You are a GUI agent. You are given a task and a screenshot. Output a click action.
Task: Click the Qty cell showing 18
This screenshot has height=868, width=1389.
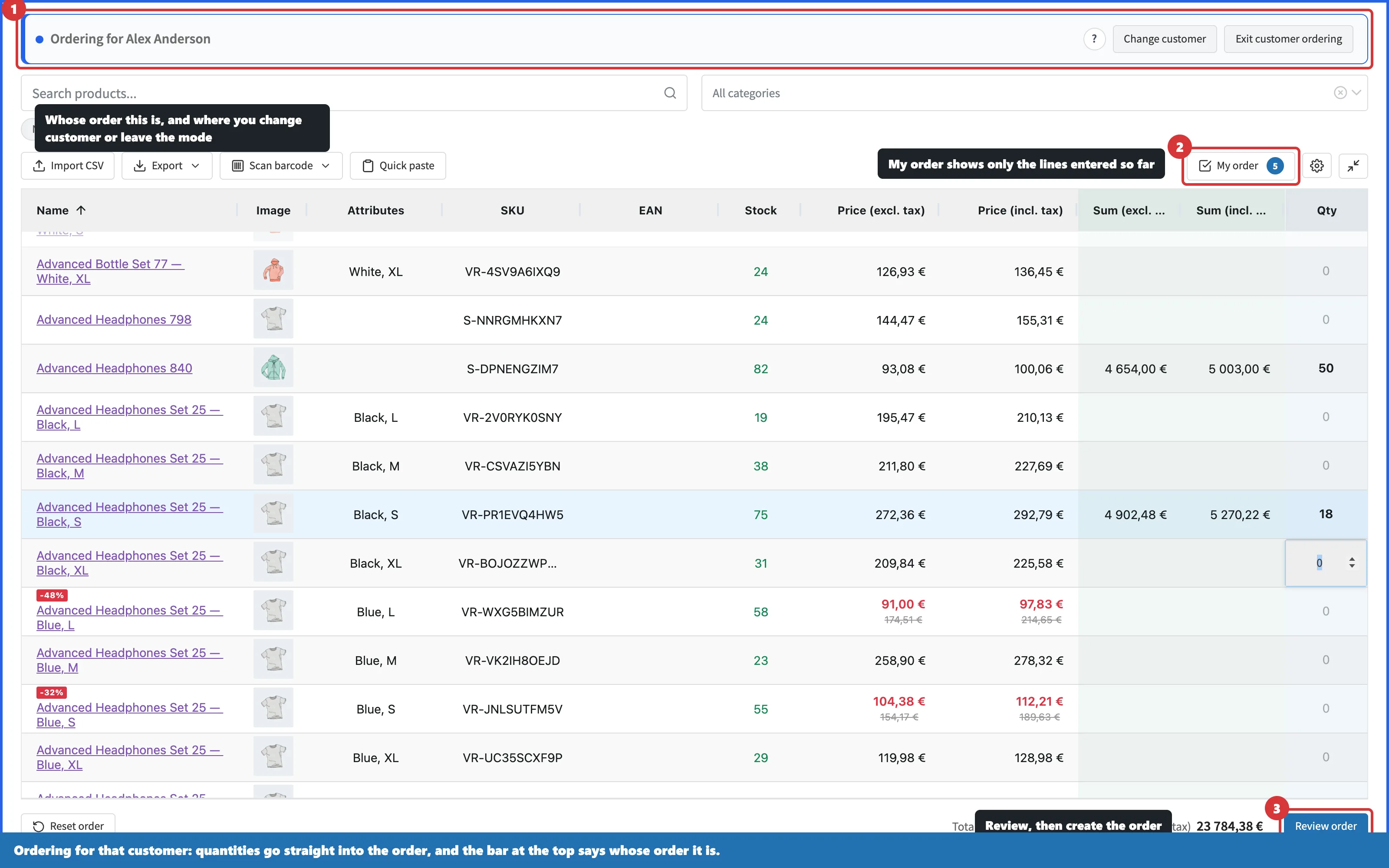coord(1325,514)
